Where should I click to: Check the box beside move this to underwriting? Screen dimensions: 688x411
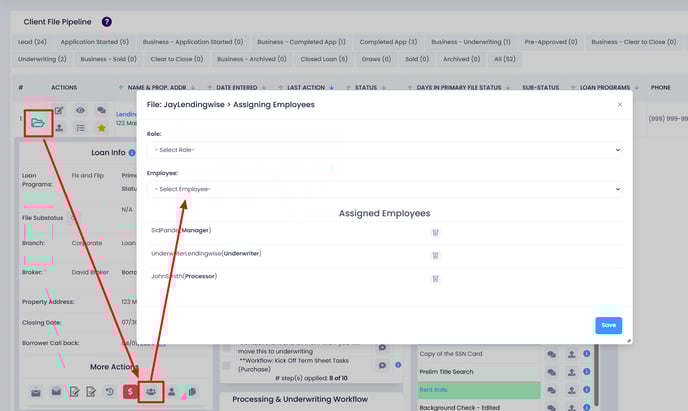click(227, 348)
